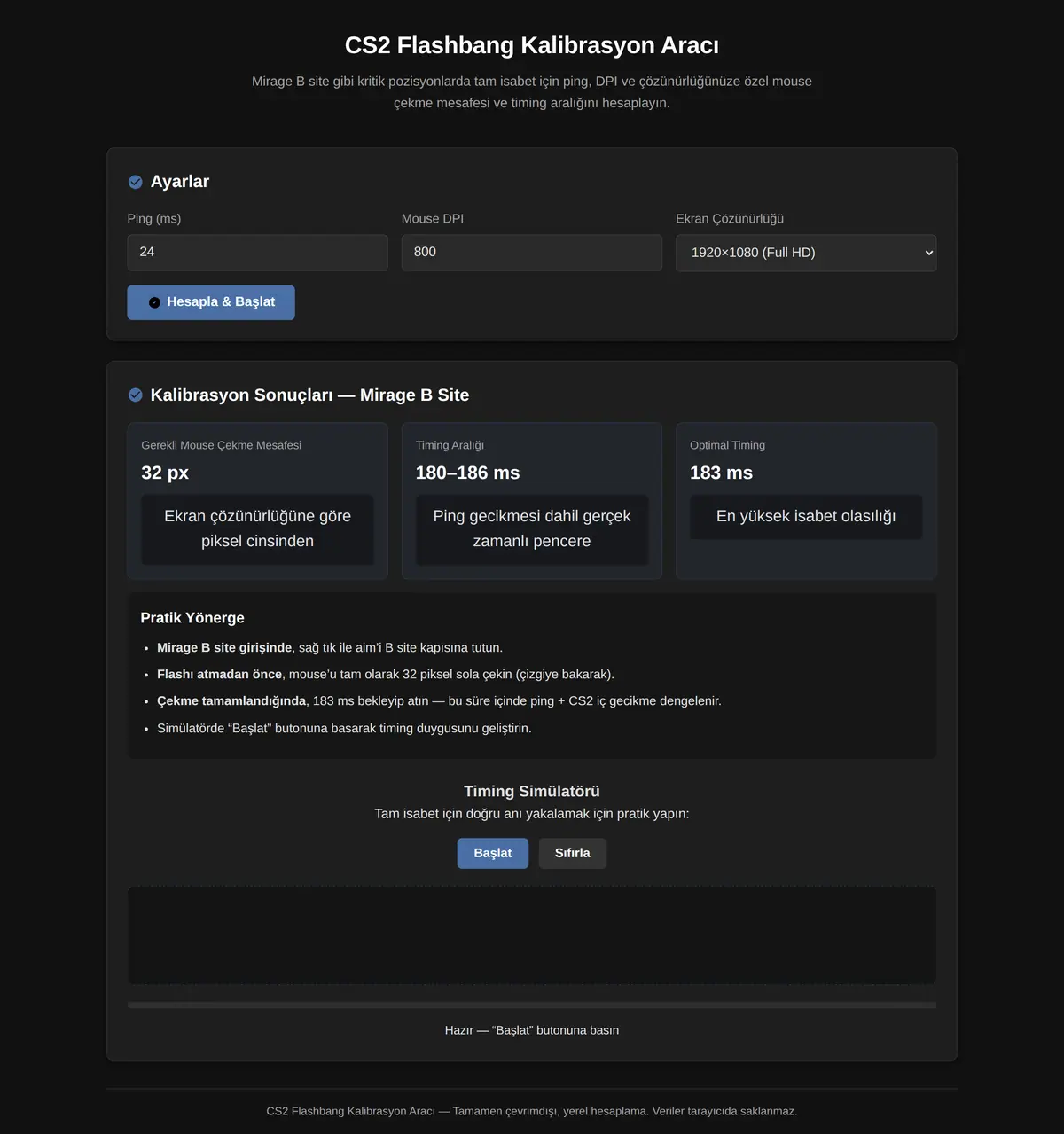
Task: Click the 'Flashı atmadan önce' instruction line
Action: point(386,675)
